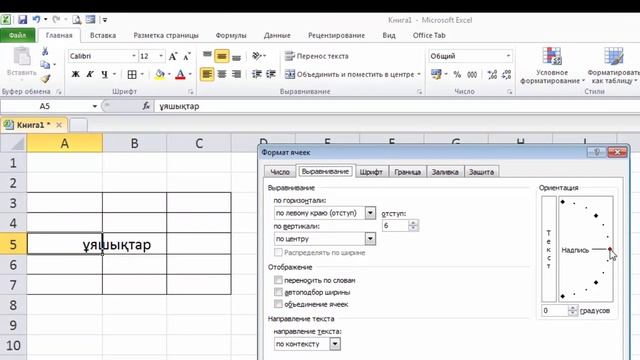The width and height of the screenshot is (640, 360).
Task: Apply the format painter brush
Action: (x=45, y=79)
